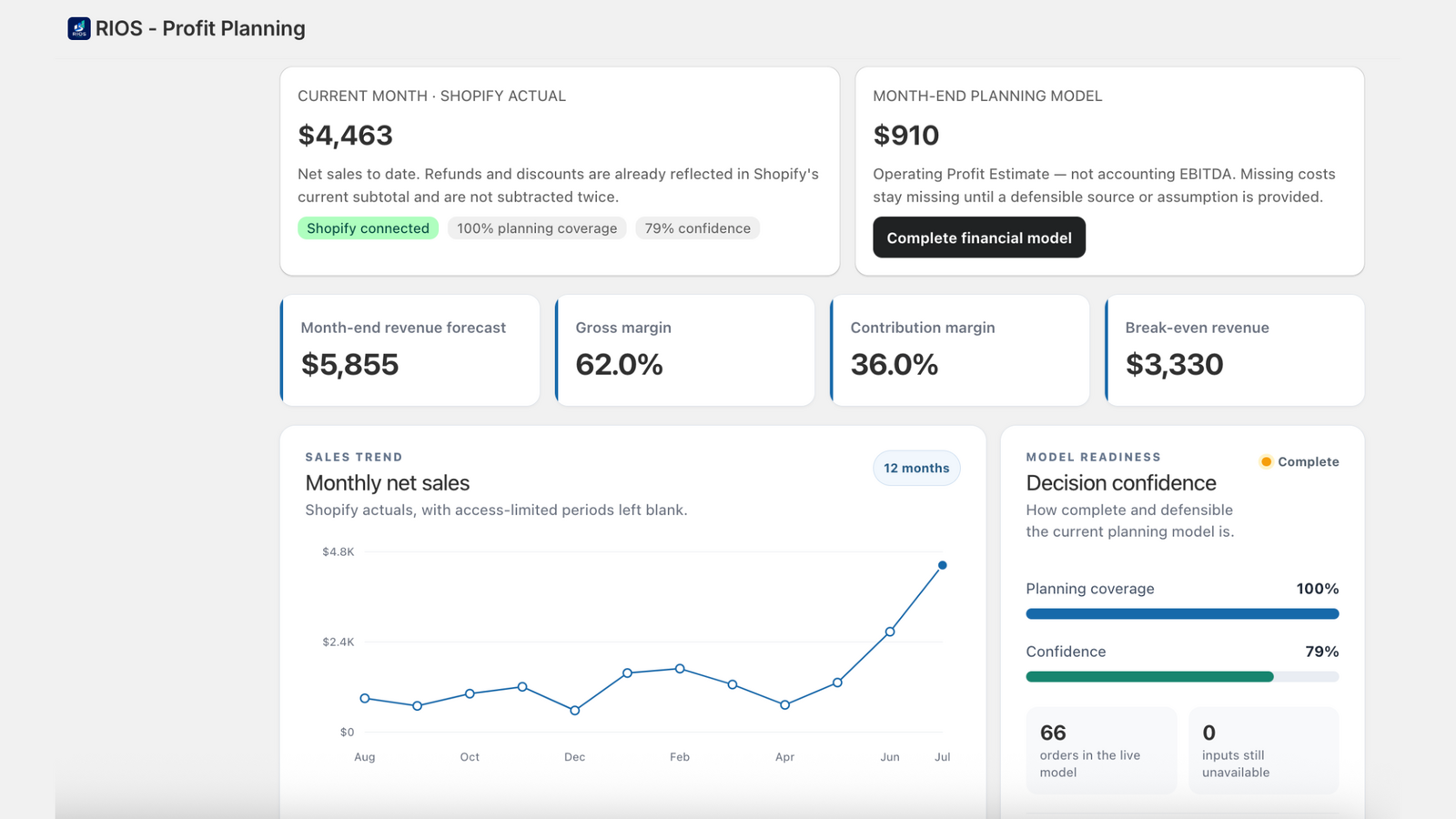The width and height of the screenshot is (1456, 819).
Task: Click the 66 orders in live model tile
Action: point(1101,751)
